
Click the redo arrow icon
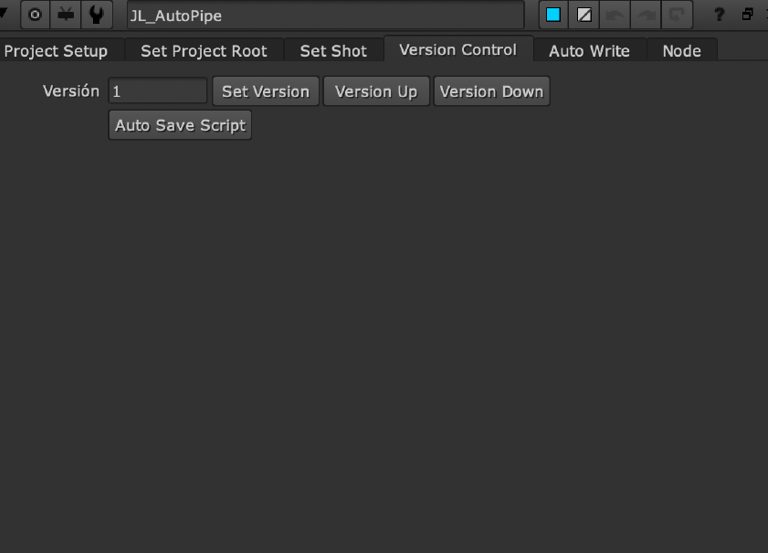(x=646, y=15)
